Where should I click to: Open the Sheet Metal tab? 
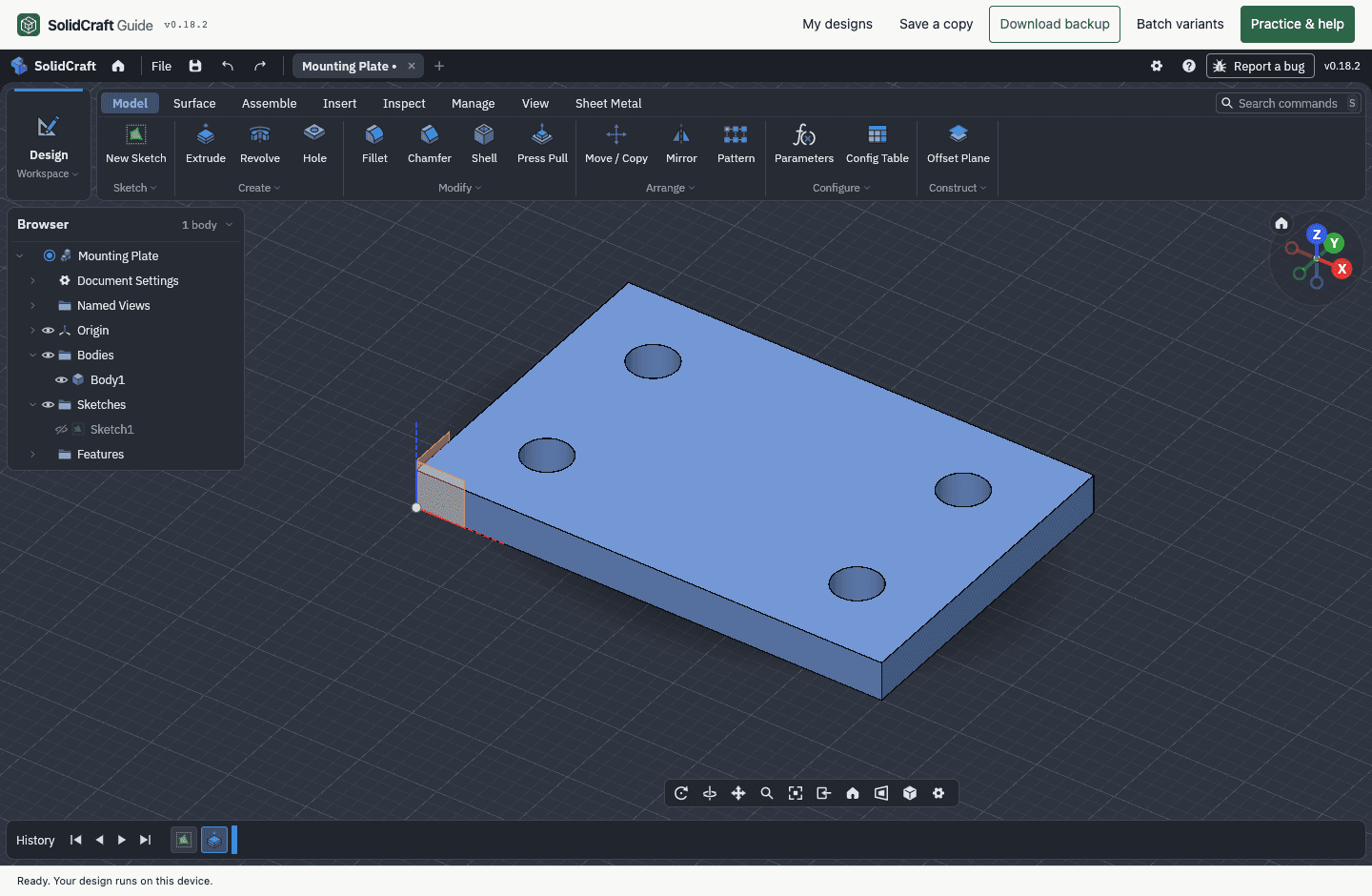[x=609, y=103]
